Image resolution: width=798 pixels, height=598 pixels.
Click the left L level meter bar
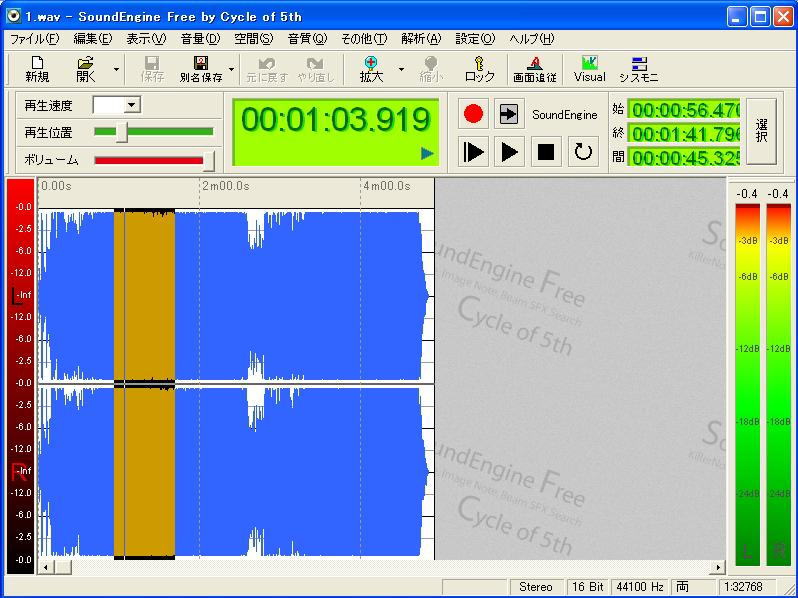748,384
